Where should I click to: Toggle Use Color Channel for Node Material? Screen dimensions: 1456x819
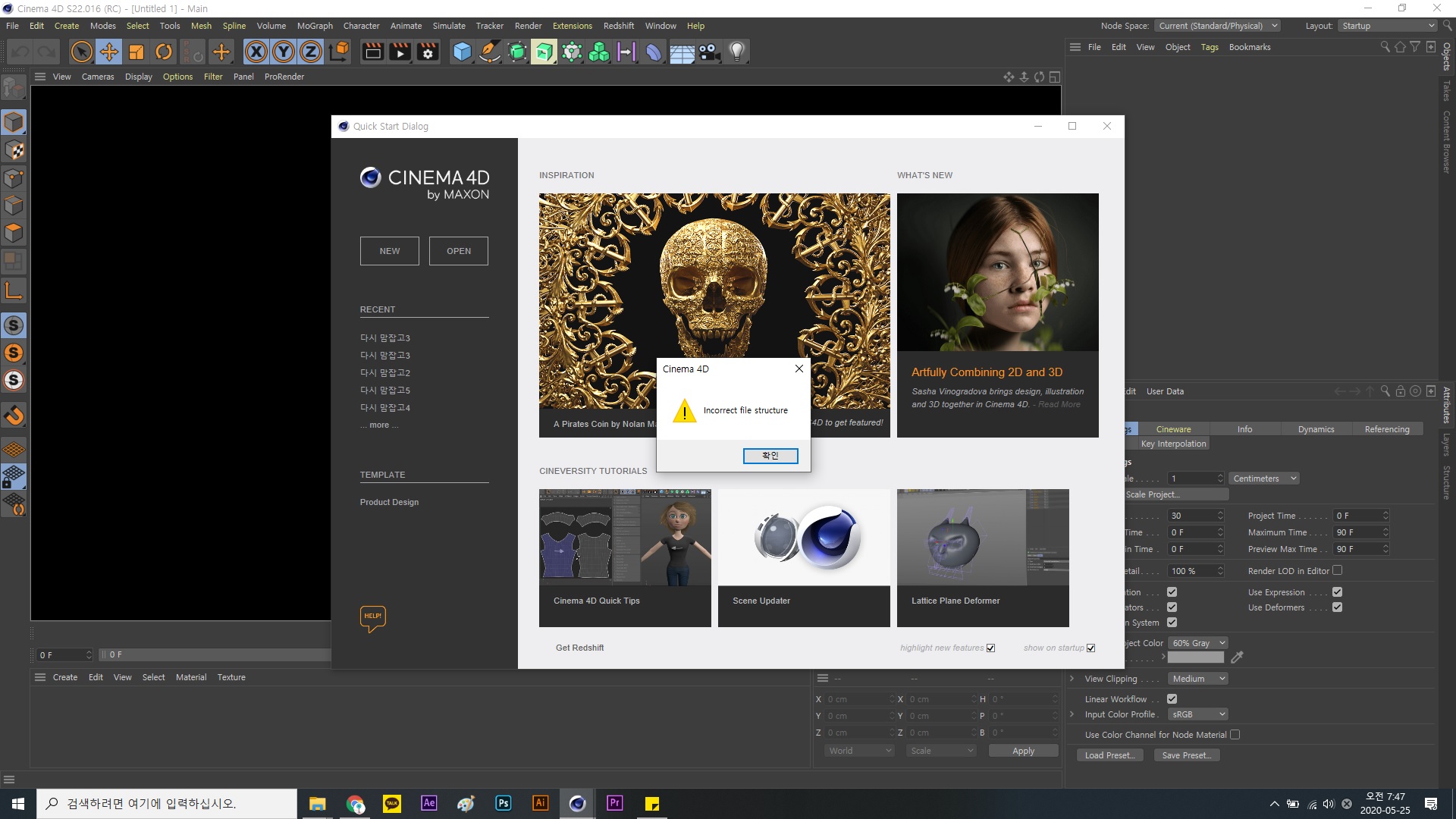[1235, 735]
